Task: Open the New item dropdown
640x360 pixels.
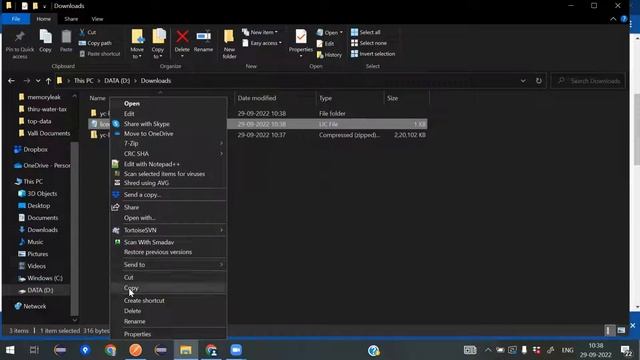Action: pyautogui.click(x=260, y=32)
